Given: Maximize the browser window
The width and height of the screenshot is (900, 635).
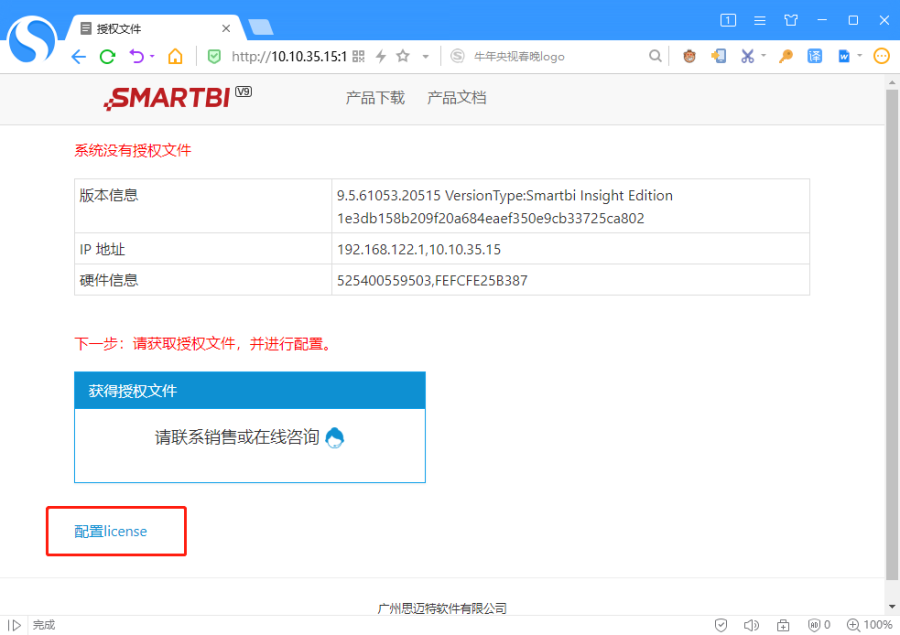Looking at the screenshot, I should click(853, 20).
